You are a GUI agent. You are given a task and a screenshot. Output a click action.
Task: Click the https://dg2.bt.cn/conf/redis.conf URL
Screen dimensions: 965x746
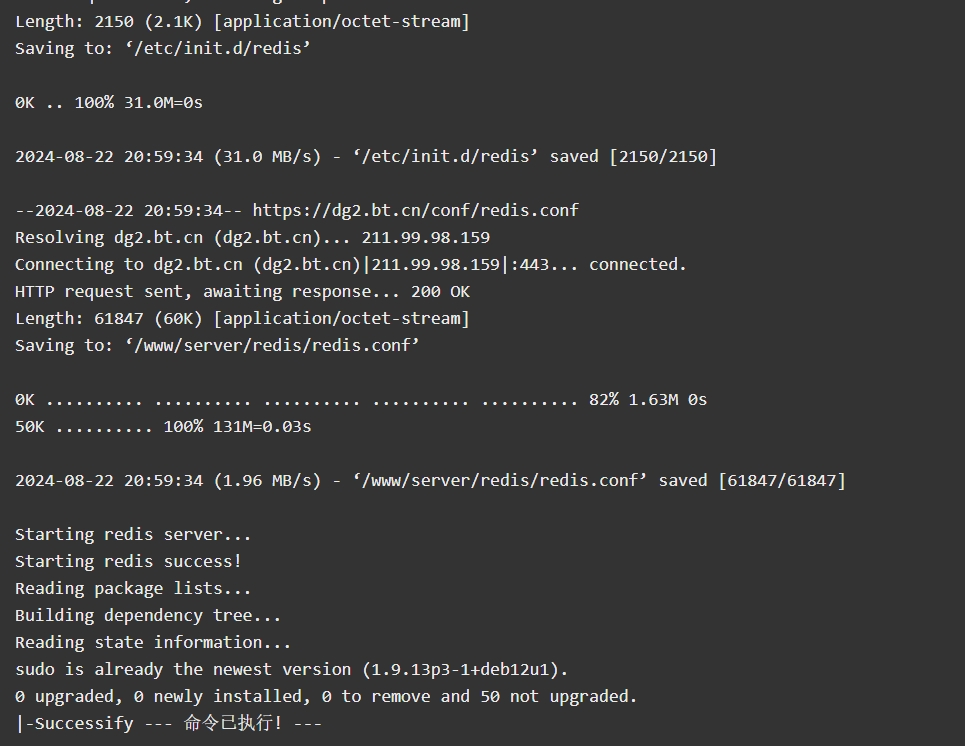(415, 211)
